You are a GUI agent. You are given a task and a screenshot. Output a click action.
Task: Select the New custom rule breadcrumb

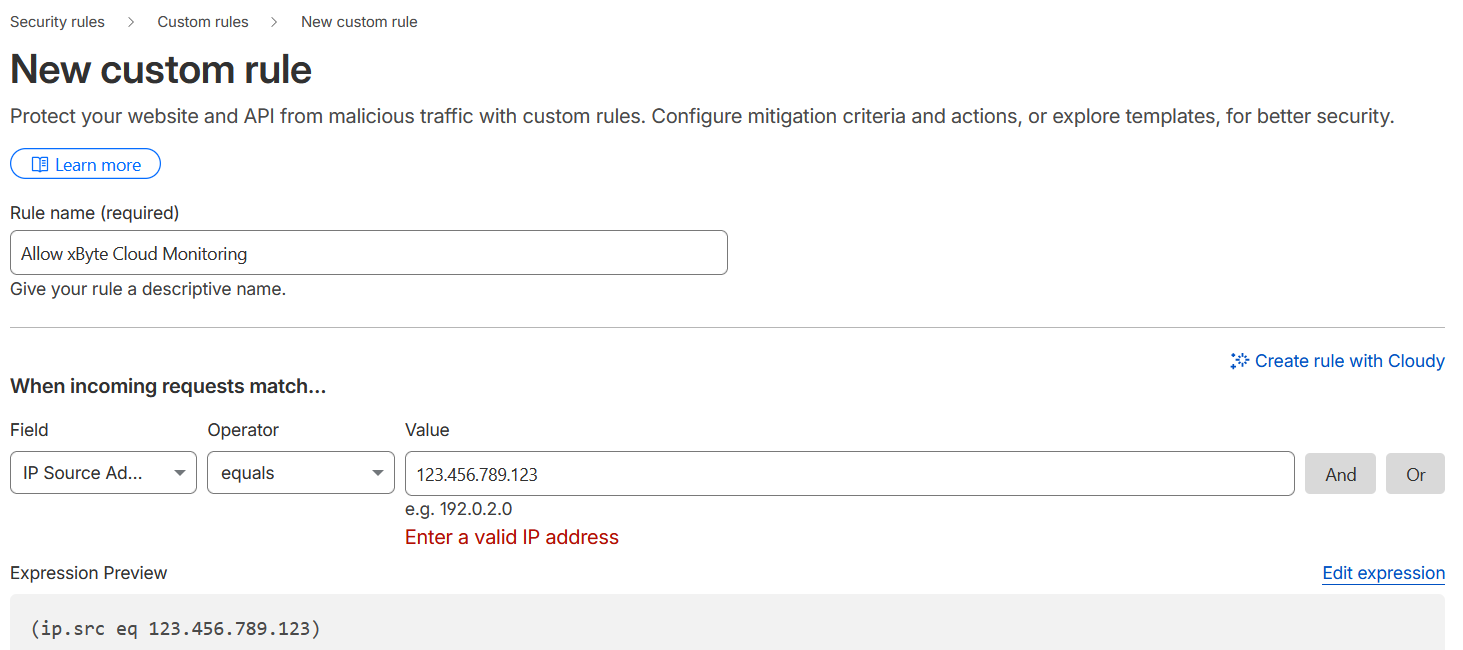[x=359, y=22]
